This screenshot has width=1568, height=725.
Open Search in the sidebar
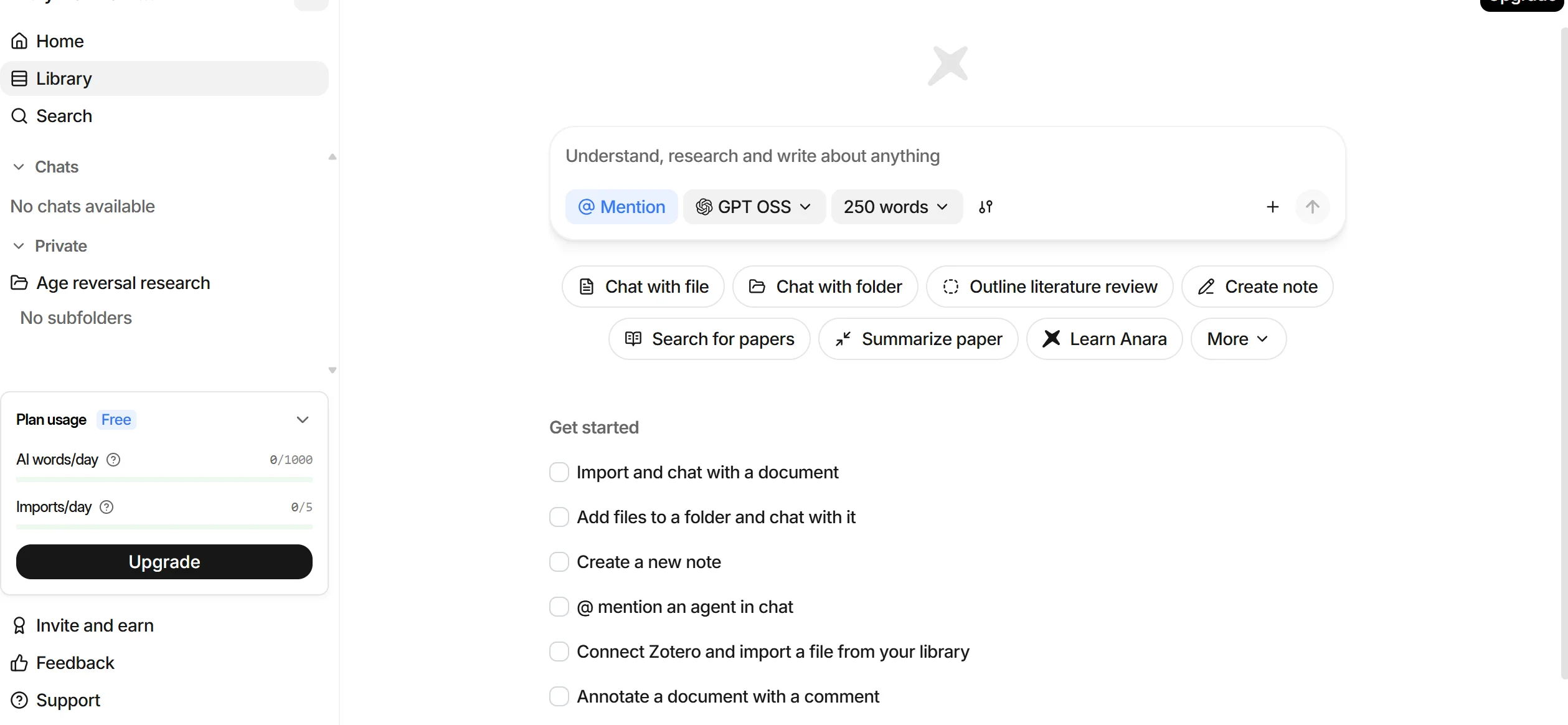tap(64, 116)
